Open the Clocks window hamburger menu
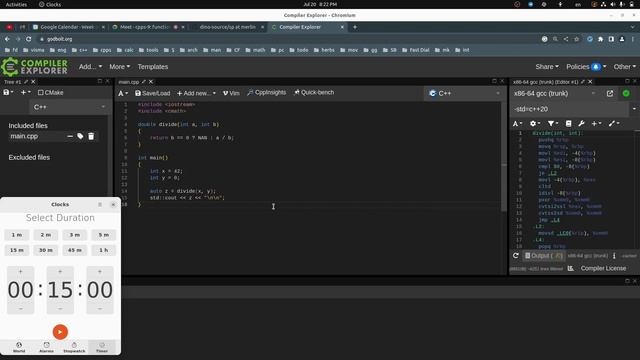 [x=100, y=204]
